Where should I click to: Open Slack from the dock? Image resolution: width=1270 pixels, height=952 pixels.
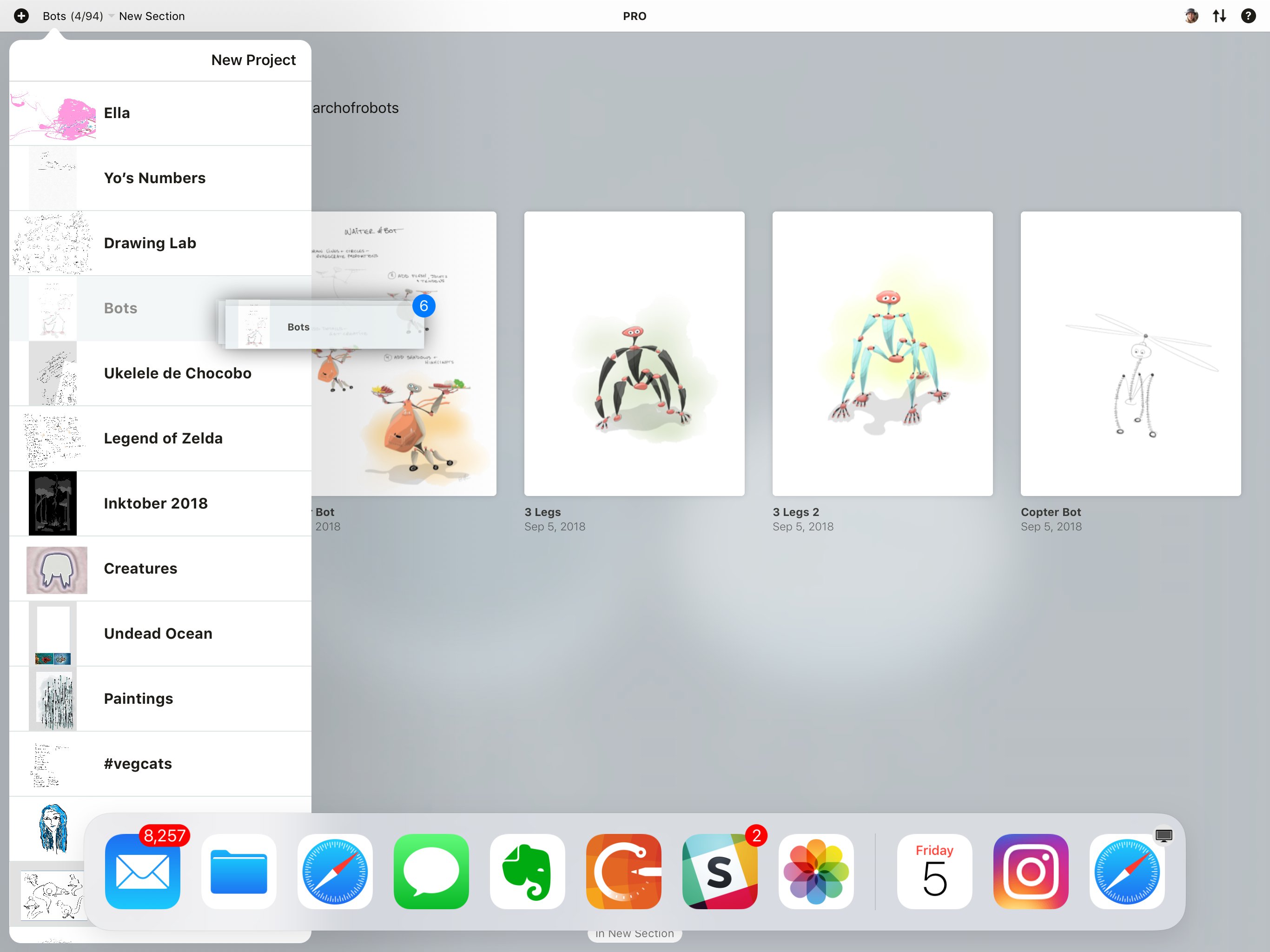coord(720,871)
